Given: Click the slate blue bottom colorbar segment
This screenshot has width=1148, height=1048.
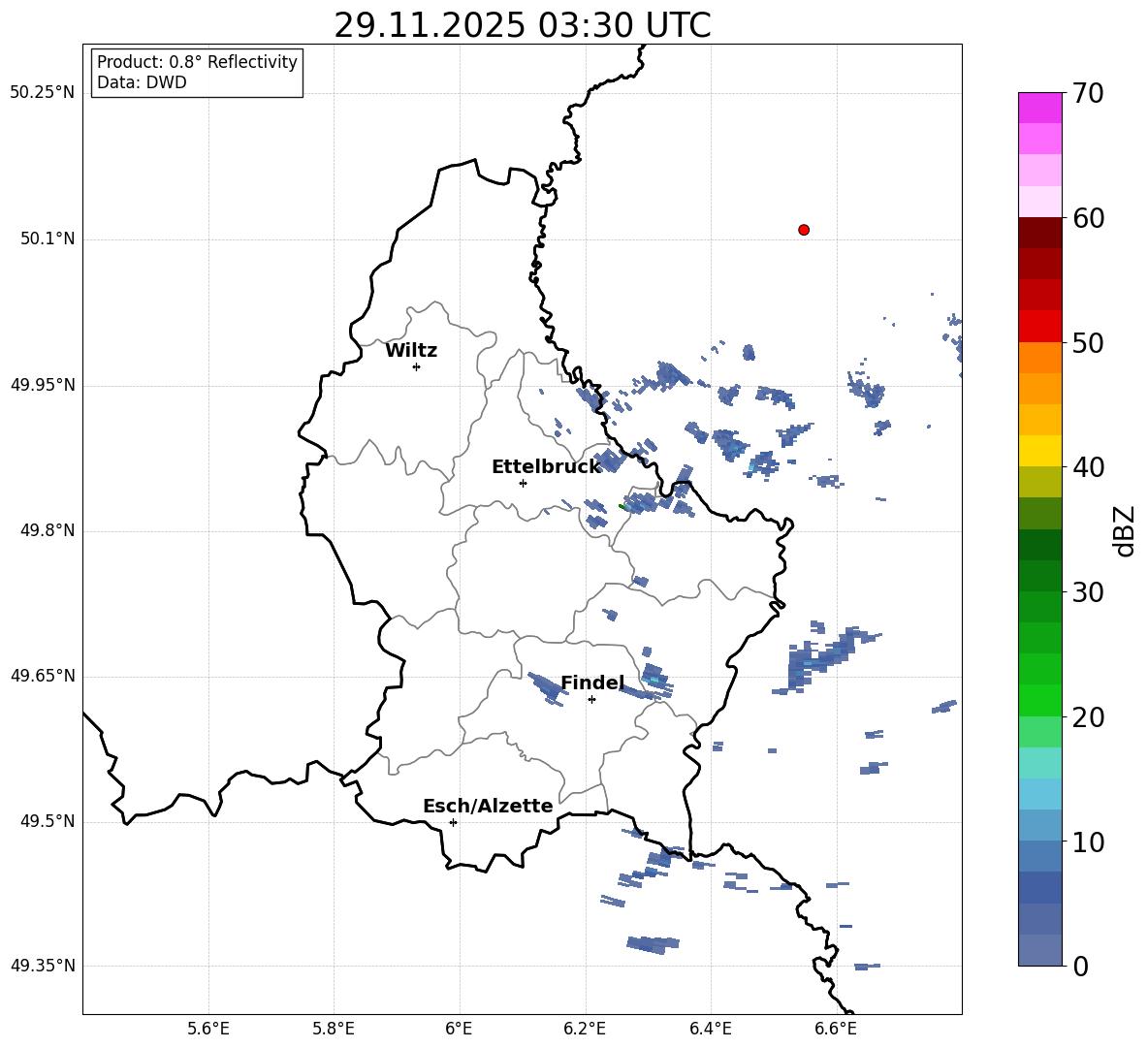Looking at the screenshot, I should 1039,950.
